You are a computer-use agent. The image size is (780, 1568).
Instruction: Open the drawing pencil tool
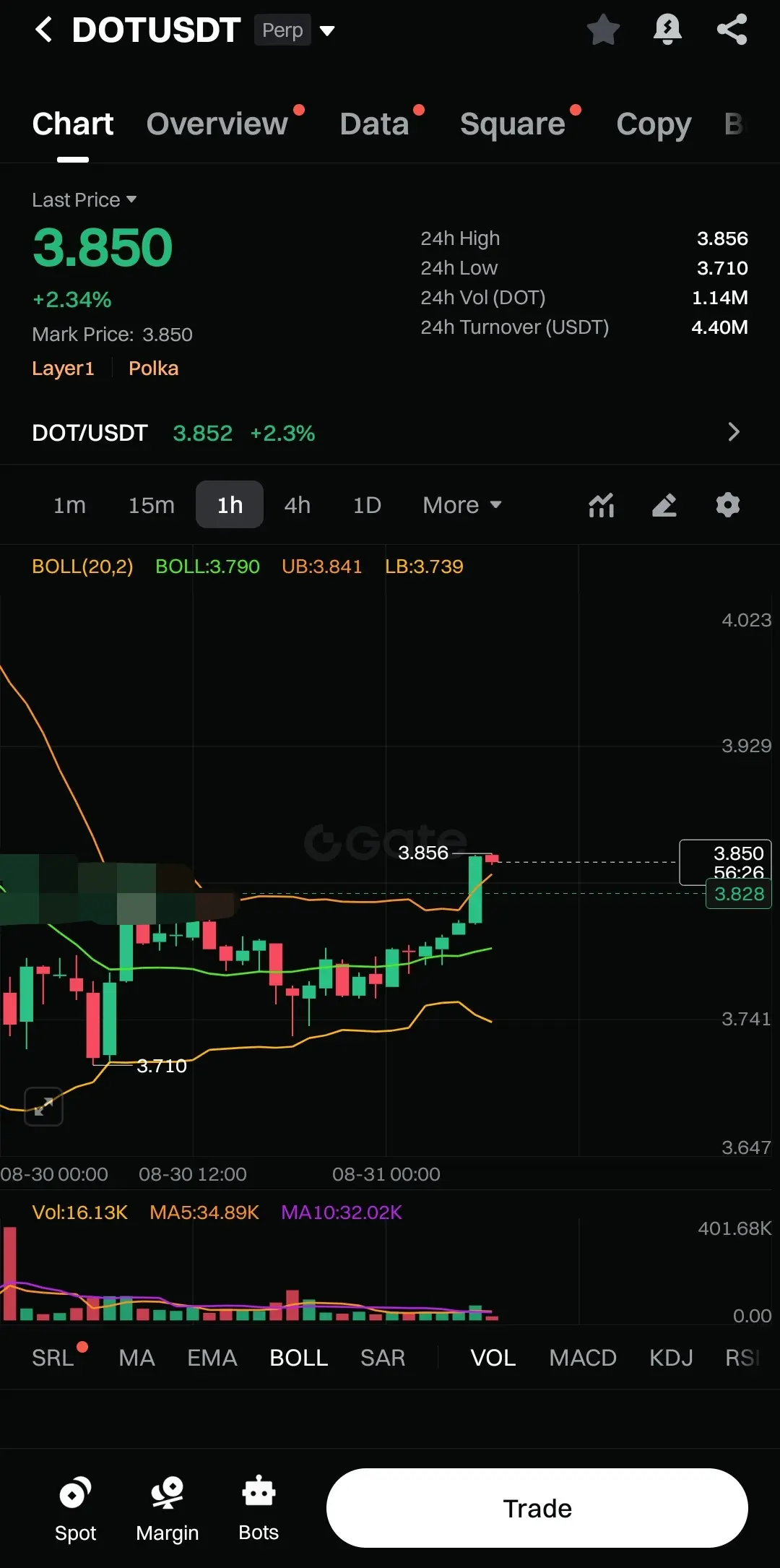[664, 505]
